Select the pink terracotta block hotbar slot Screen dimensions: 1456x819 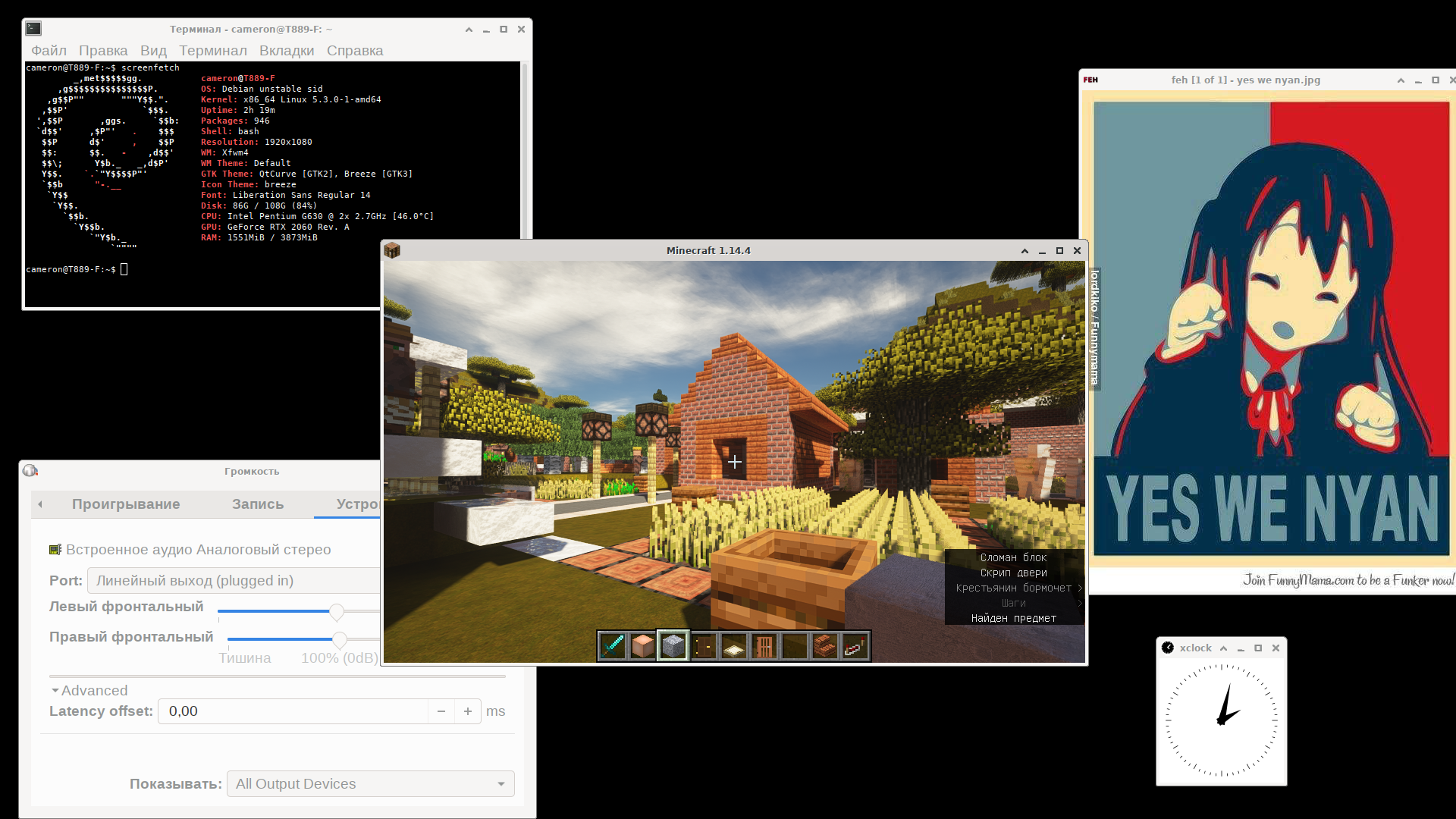(x=643, y=646)
